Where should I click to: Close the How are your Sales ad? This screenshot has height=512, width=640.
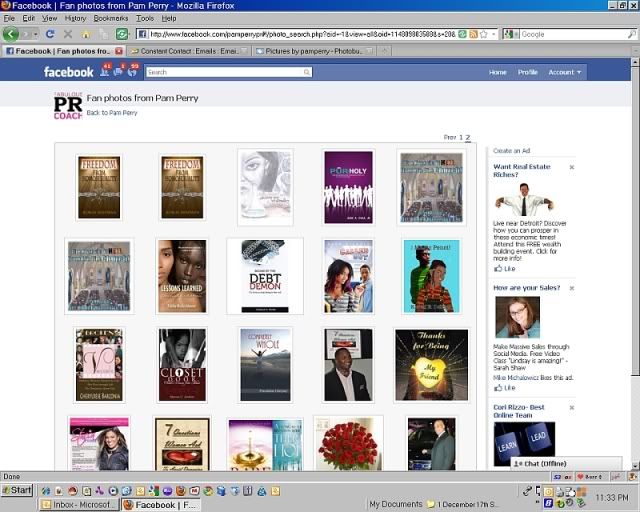pyautogui.click(x=572, y=288)
